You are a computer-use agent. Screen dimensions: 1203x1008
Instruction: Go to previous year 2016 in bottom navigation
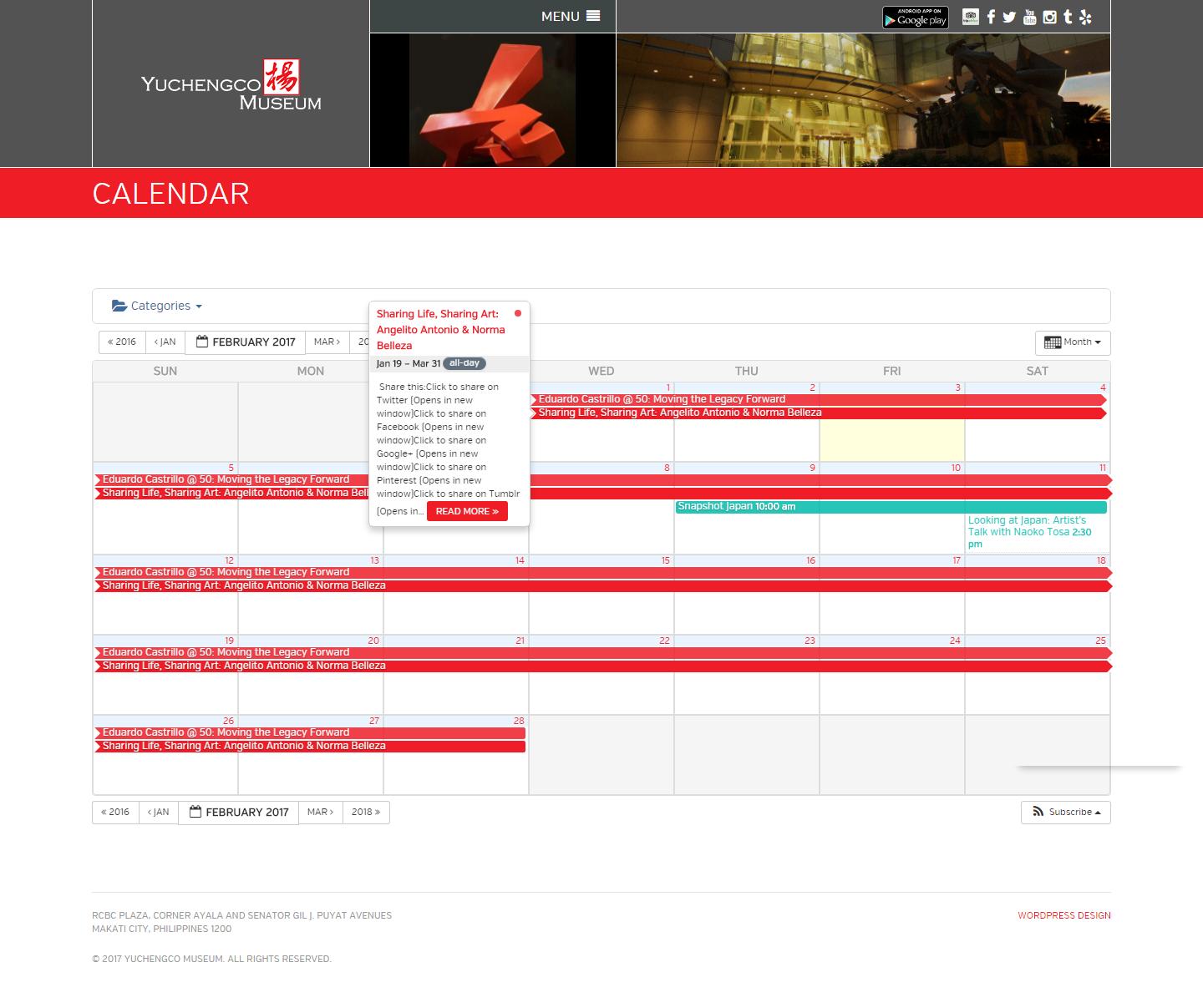115,813
